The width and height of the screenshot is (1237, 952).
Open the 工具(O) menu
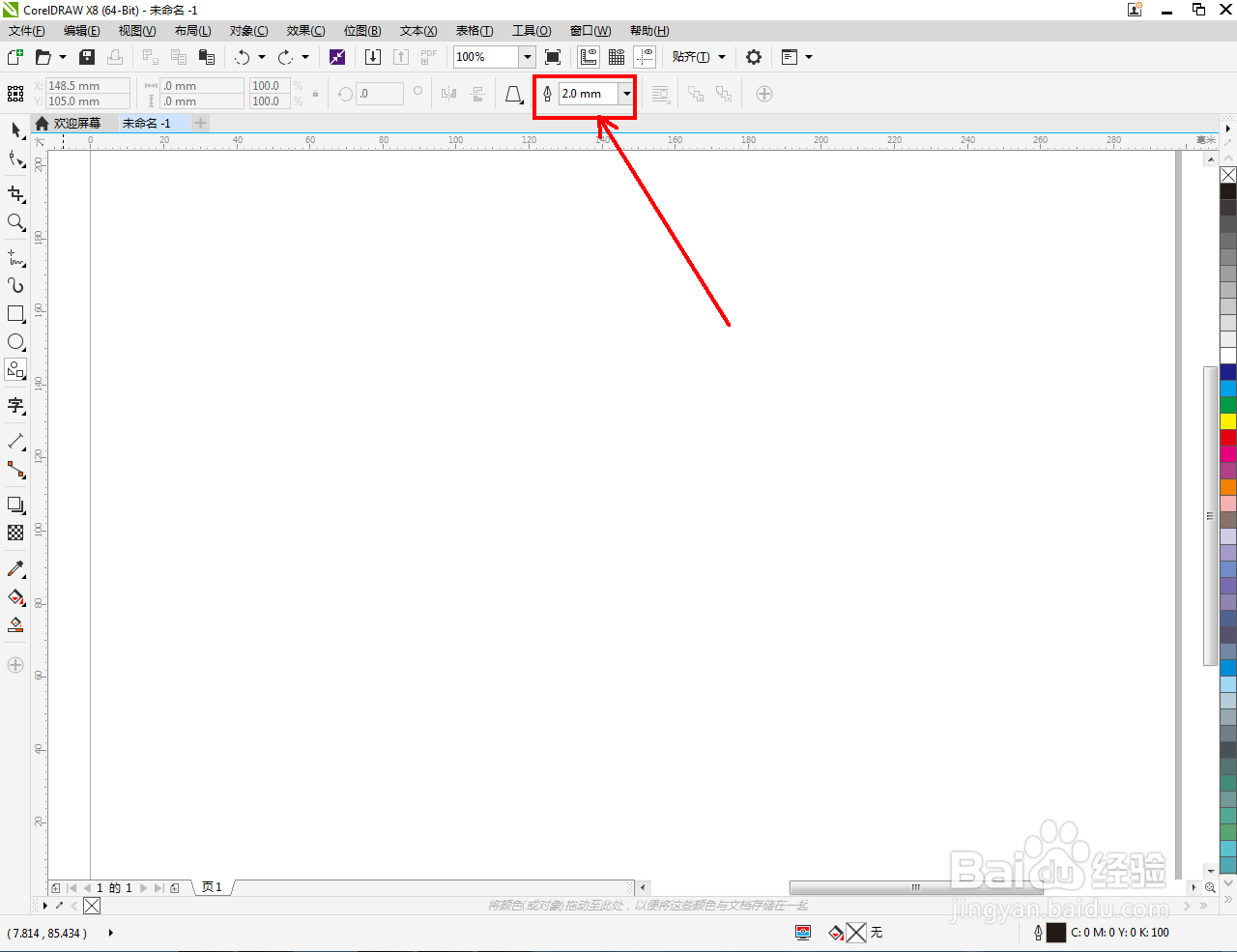click(532, 31)
